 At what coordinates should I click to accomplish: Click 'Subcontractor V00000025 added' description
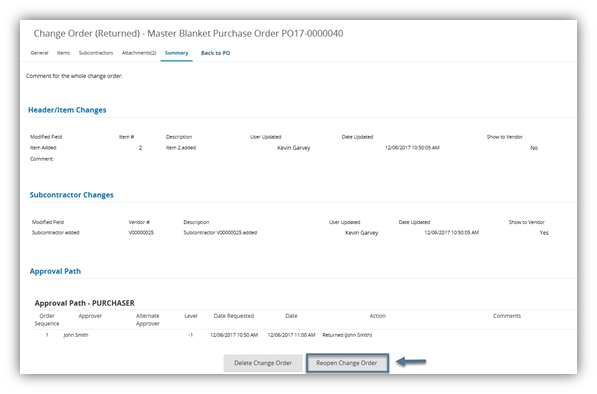tap(220, 233)
